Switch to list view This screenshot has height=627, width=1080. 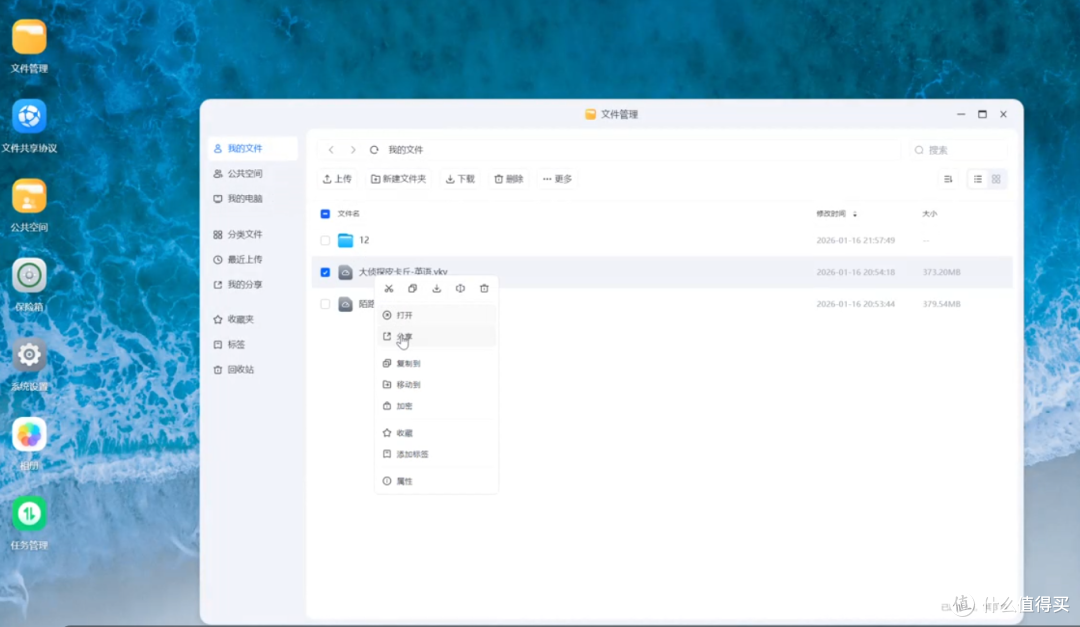click(x=977, y=179)
